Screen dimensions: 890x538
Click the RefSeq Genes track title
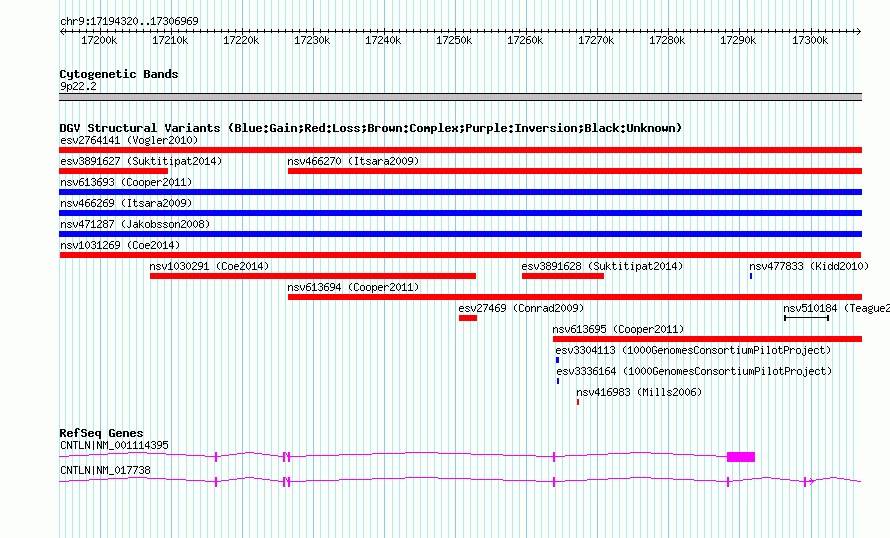click(101, 433)
